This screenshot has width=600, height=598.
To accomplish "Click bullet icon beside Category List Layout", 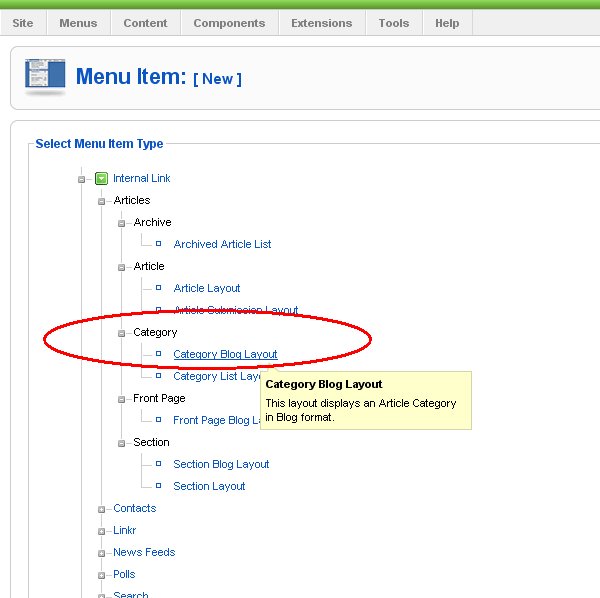I will (158, 376).
